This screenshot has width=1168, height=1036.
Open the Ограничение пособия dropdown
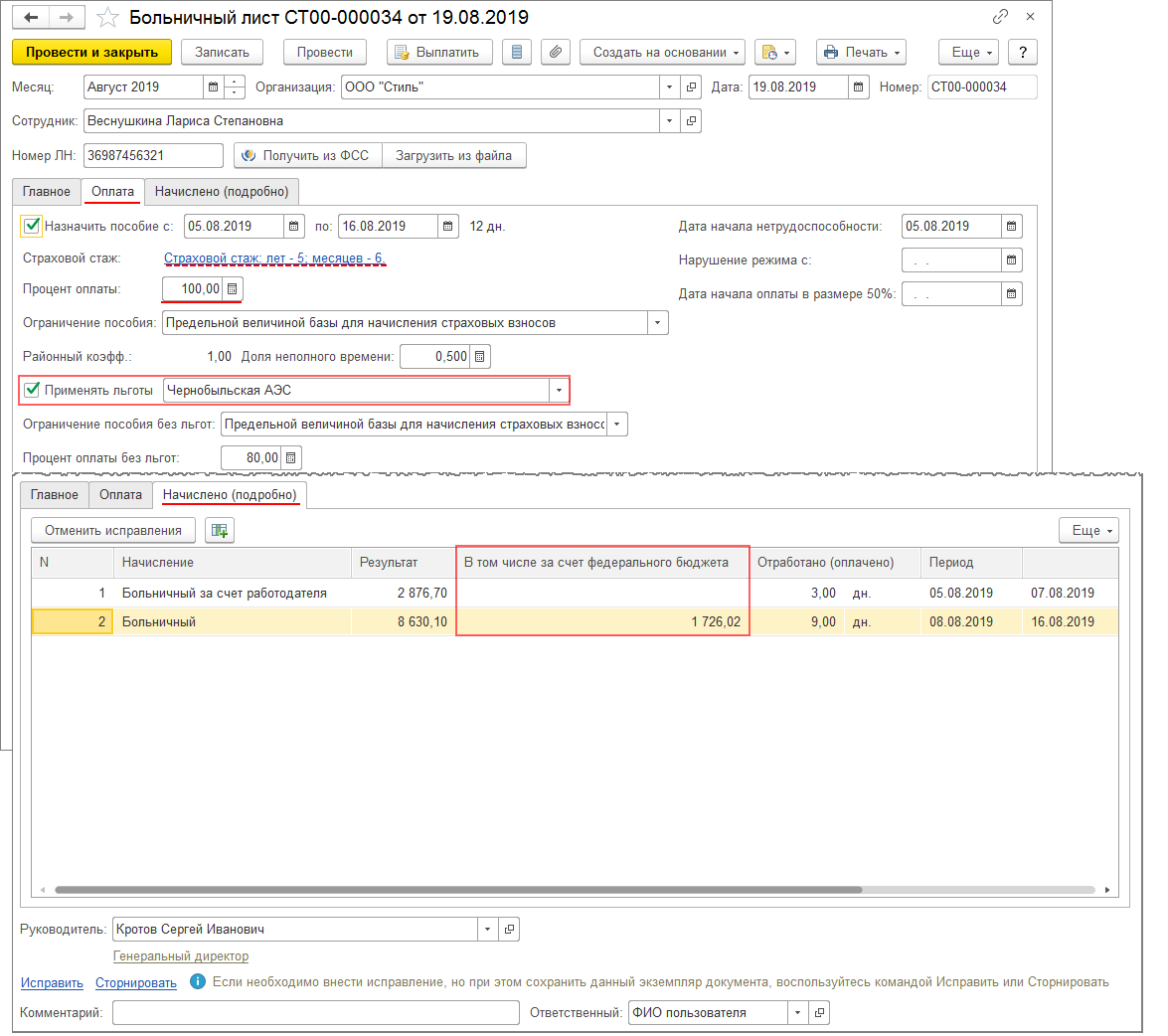657,323
